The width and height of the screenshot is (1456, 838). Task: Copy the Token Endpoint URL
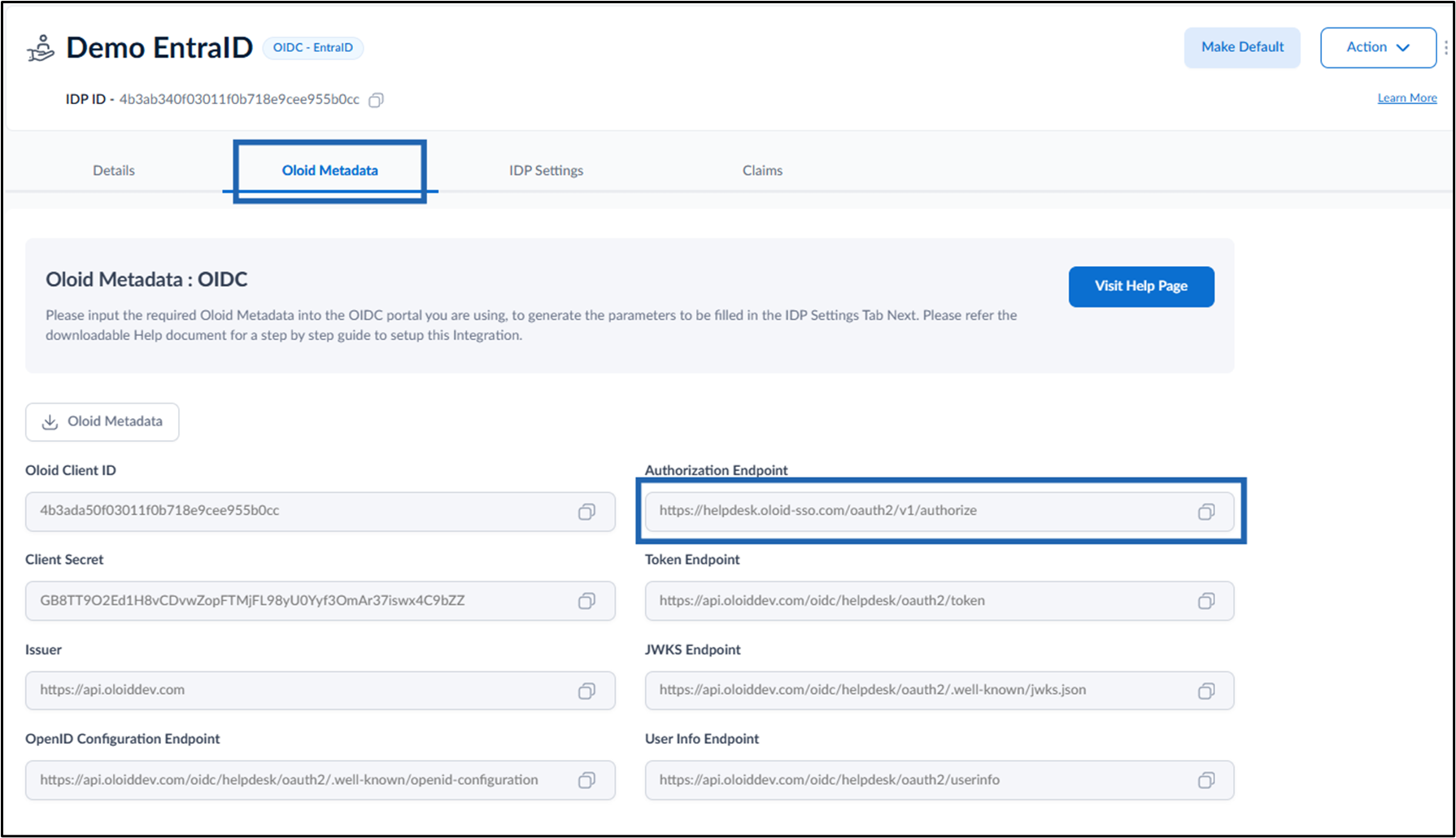click(x=1206, y=601)
